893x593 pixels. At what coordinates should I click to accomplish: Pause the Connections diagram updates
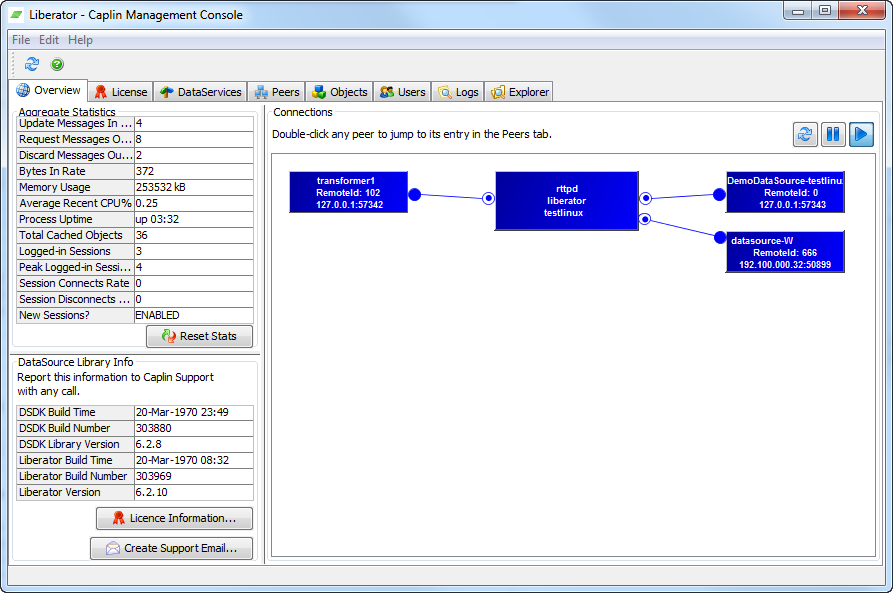tap(833, 134)
